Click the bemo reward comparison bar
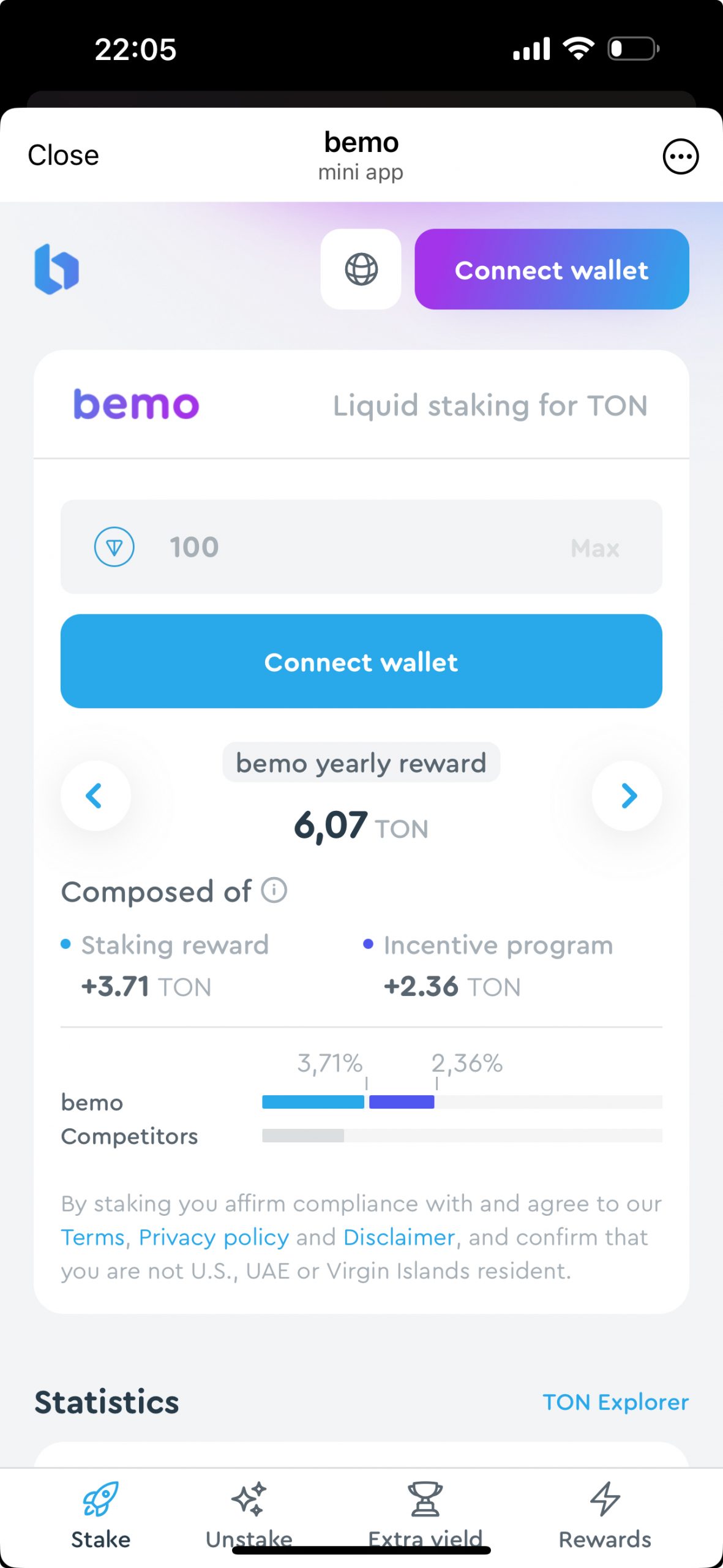Viewport: 723px width, 1568px height. [x=462, y=1102]
